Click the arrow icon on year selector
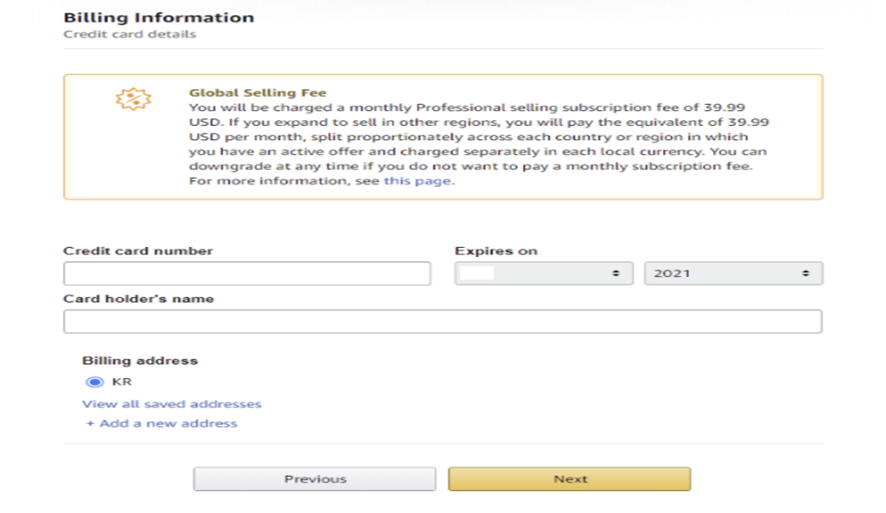 point(806,273)
